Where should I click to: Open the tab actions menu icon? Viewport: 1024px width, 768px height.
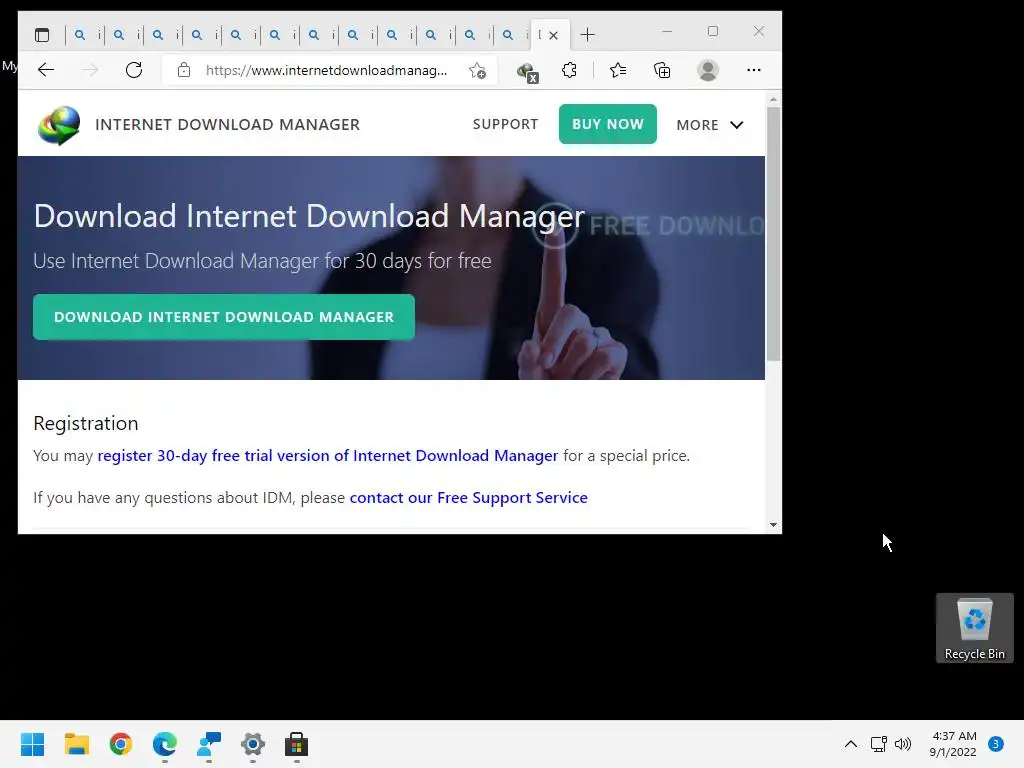(x=42, y=35)
